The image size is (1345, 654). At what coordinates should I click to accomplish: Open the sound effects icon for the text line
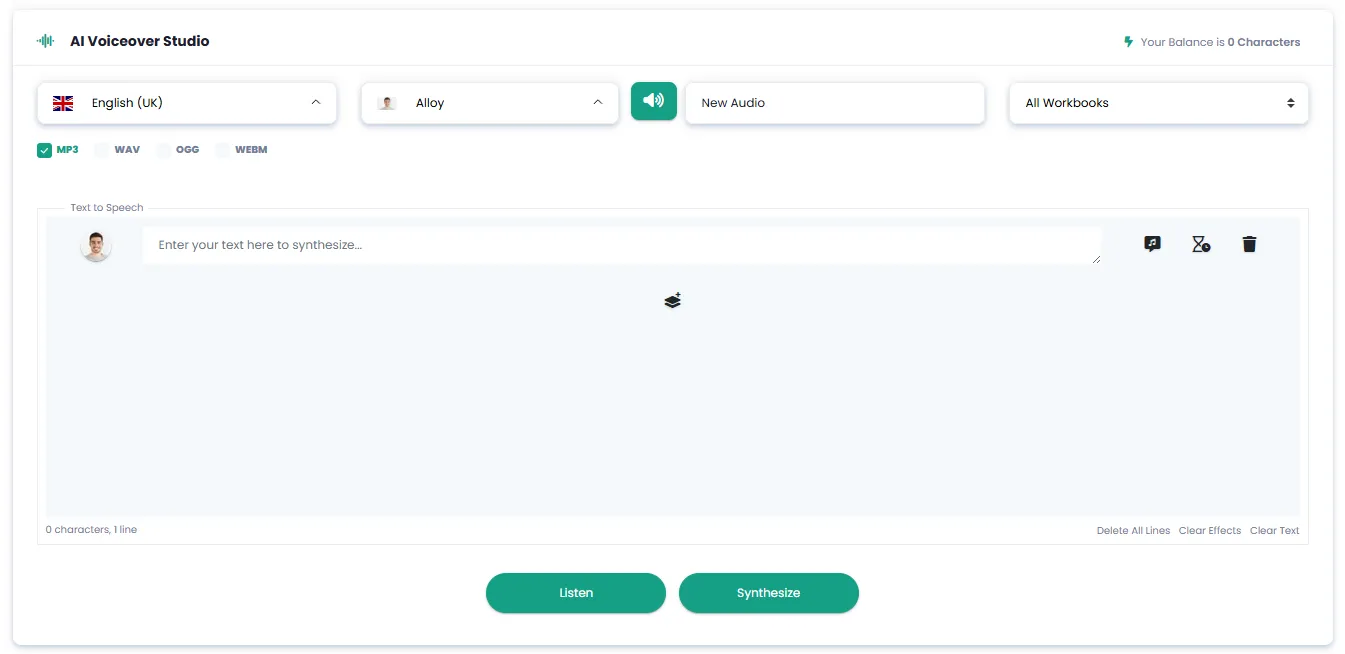coord(1152,244)
